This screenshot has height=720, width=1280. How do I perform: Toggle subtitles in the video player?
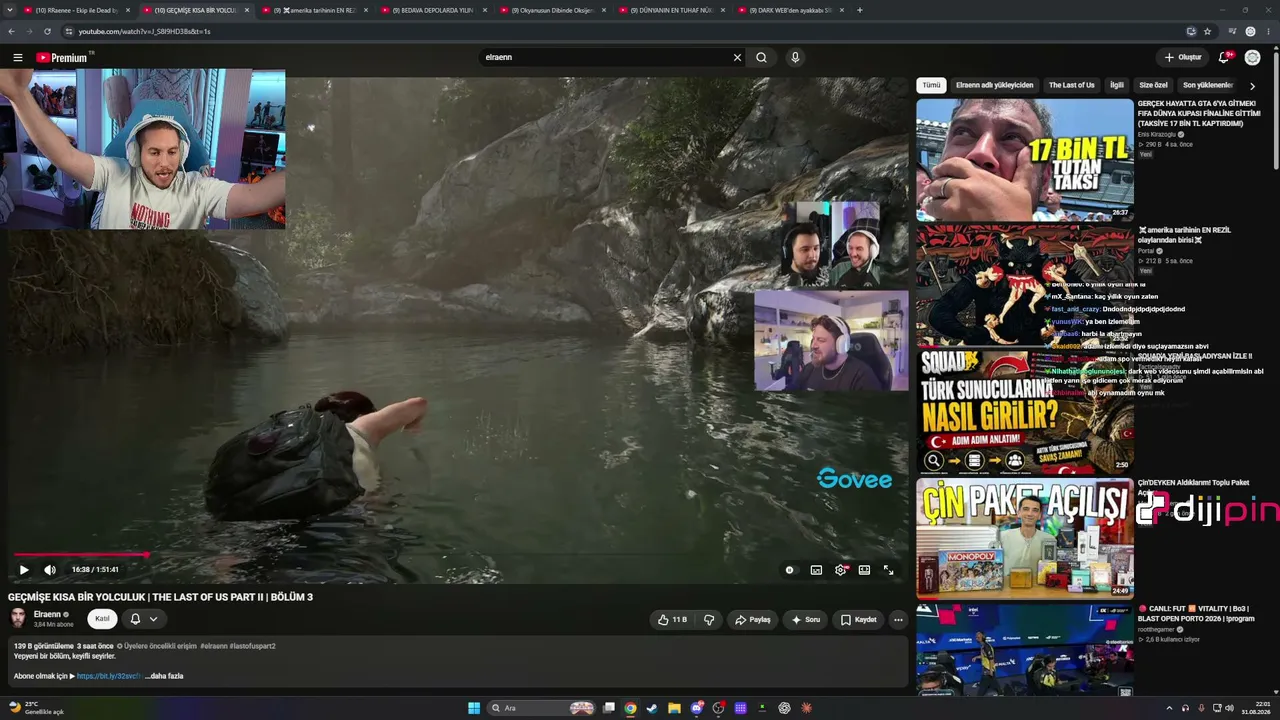pos(816,570)
